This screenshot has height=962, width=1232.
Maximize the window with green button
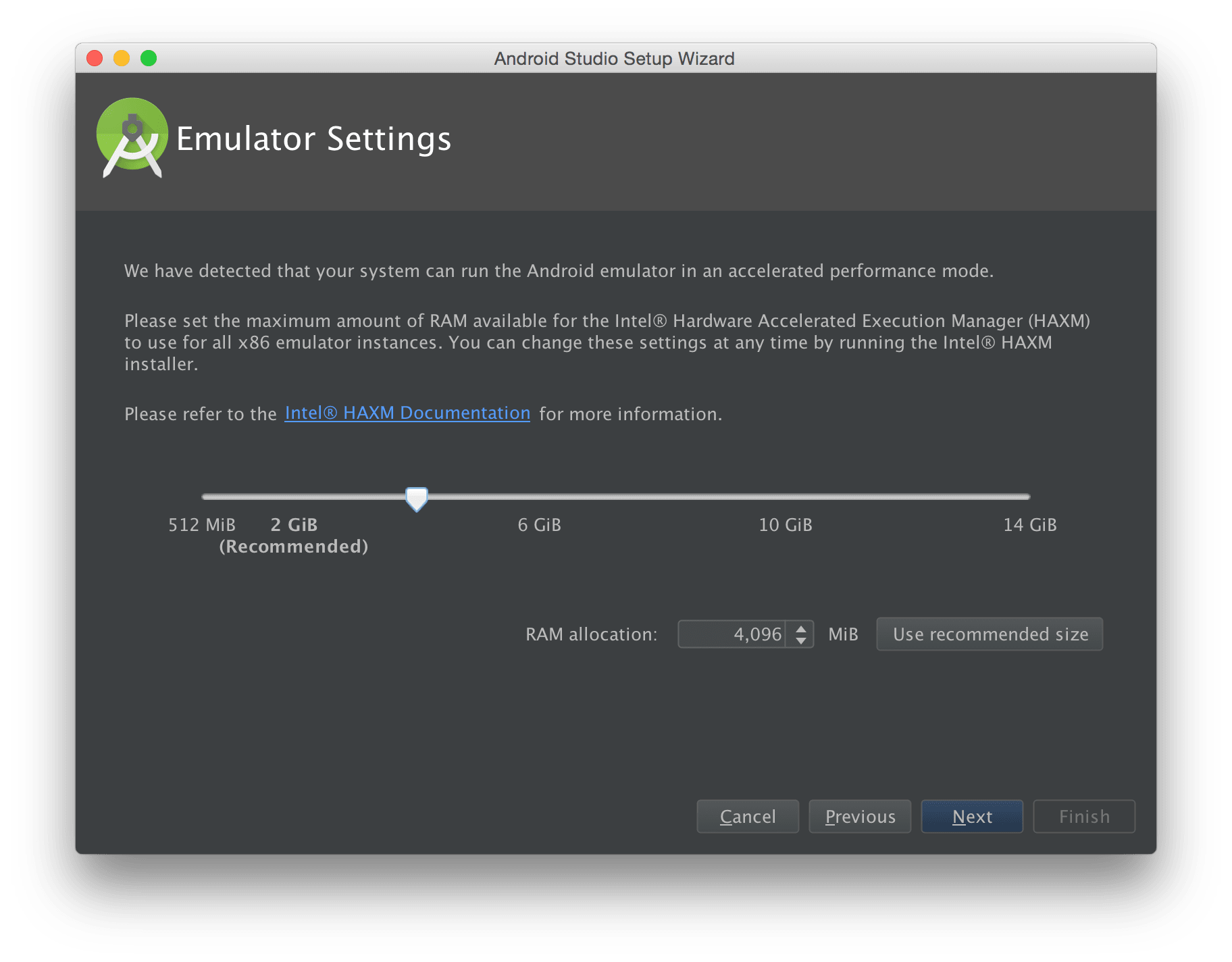[x=149, y=58]
